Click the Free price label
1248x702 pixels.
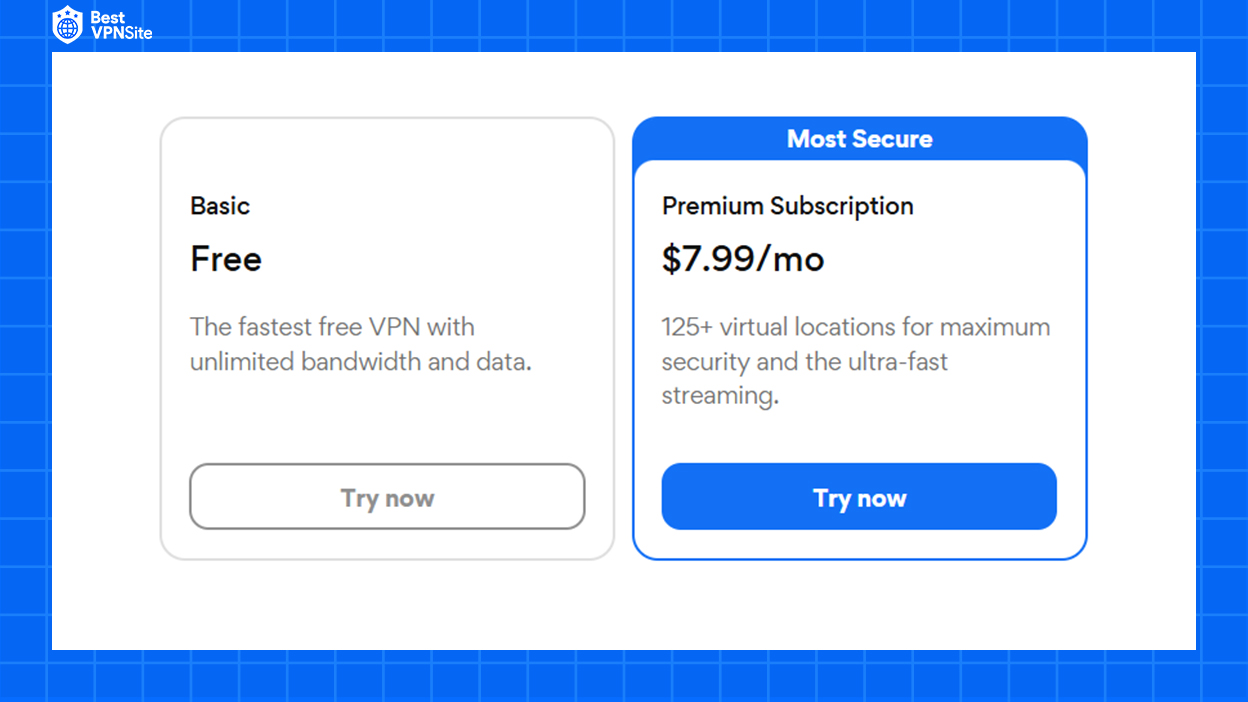[x=226, y=260]
